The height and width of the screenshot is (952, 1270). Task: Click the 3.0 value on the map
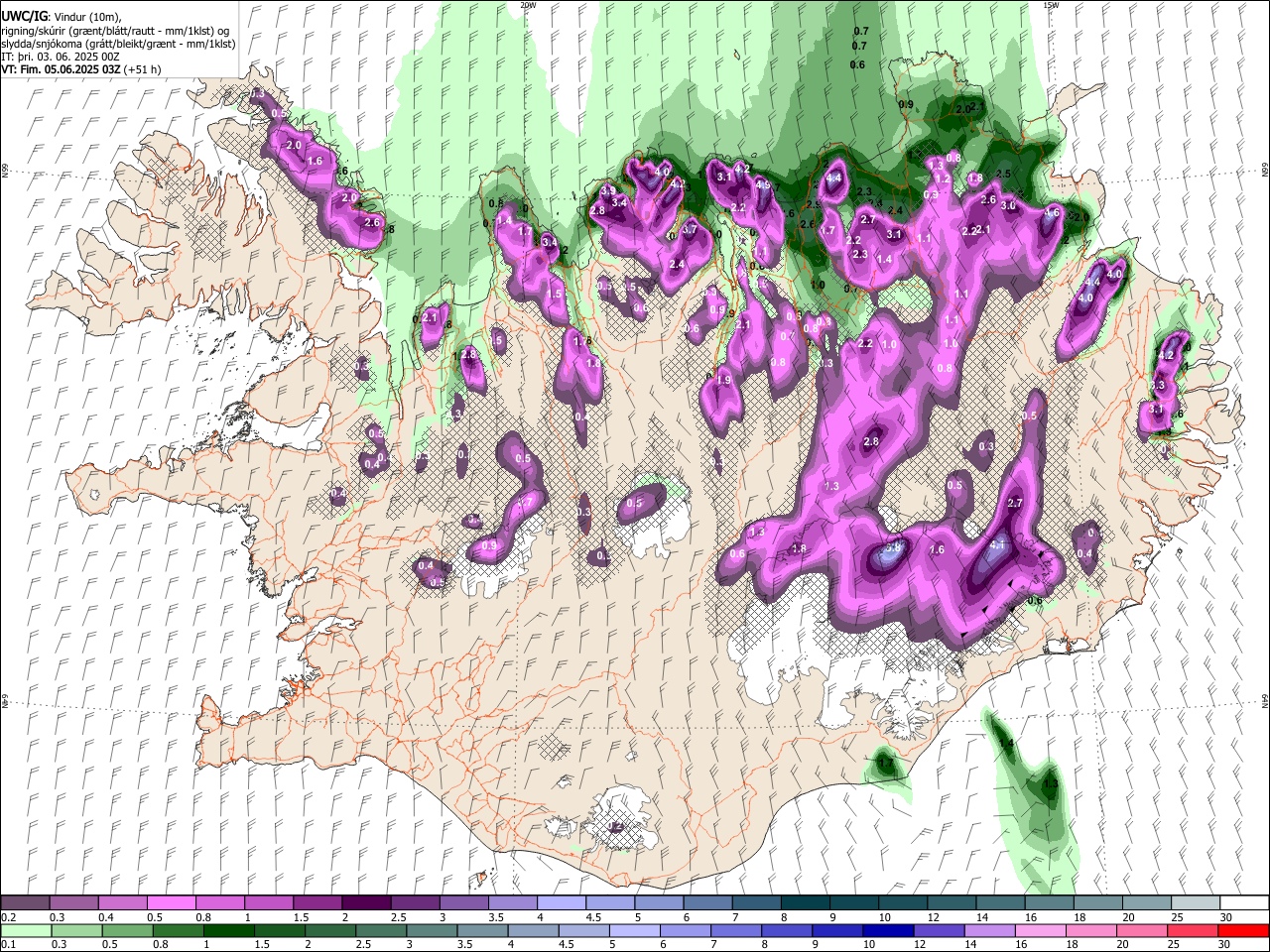[1008, 205]
